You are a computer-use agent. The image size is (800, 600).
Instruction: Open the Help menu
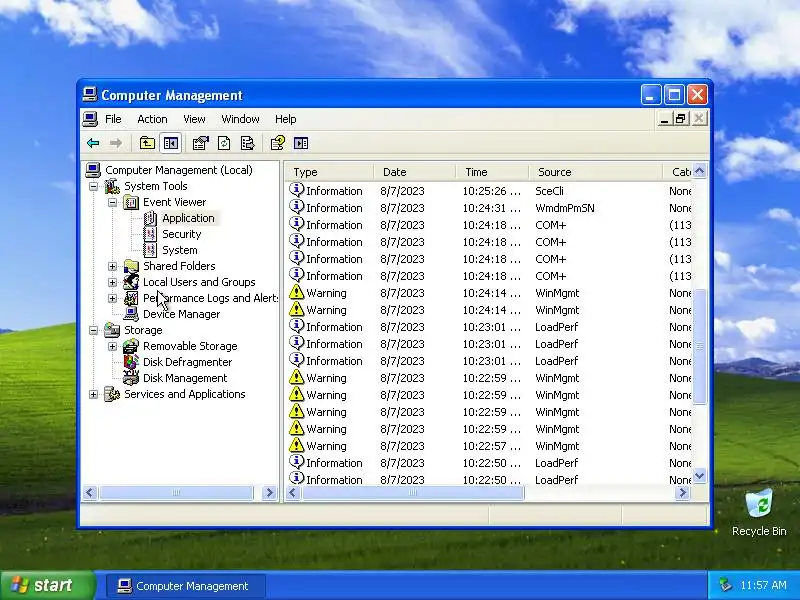(286, 119)
